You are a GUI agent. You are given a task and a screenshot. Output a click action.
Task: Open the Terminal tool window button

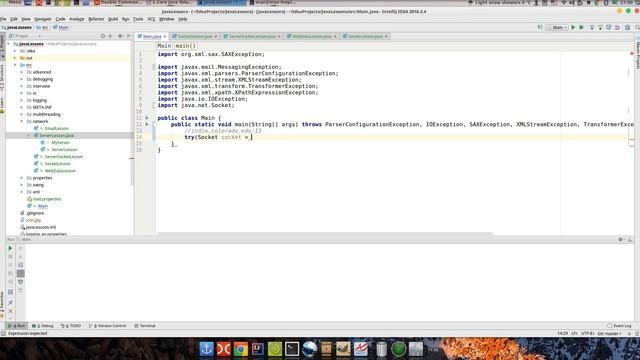click(145, 326)
